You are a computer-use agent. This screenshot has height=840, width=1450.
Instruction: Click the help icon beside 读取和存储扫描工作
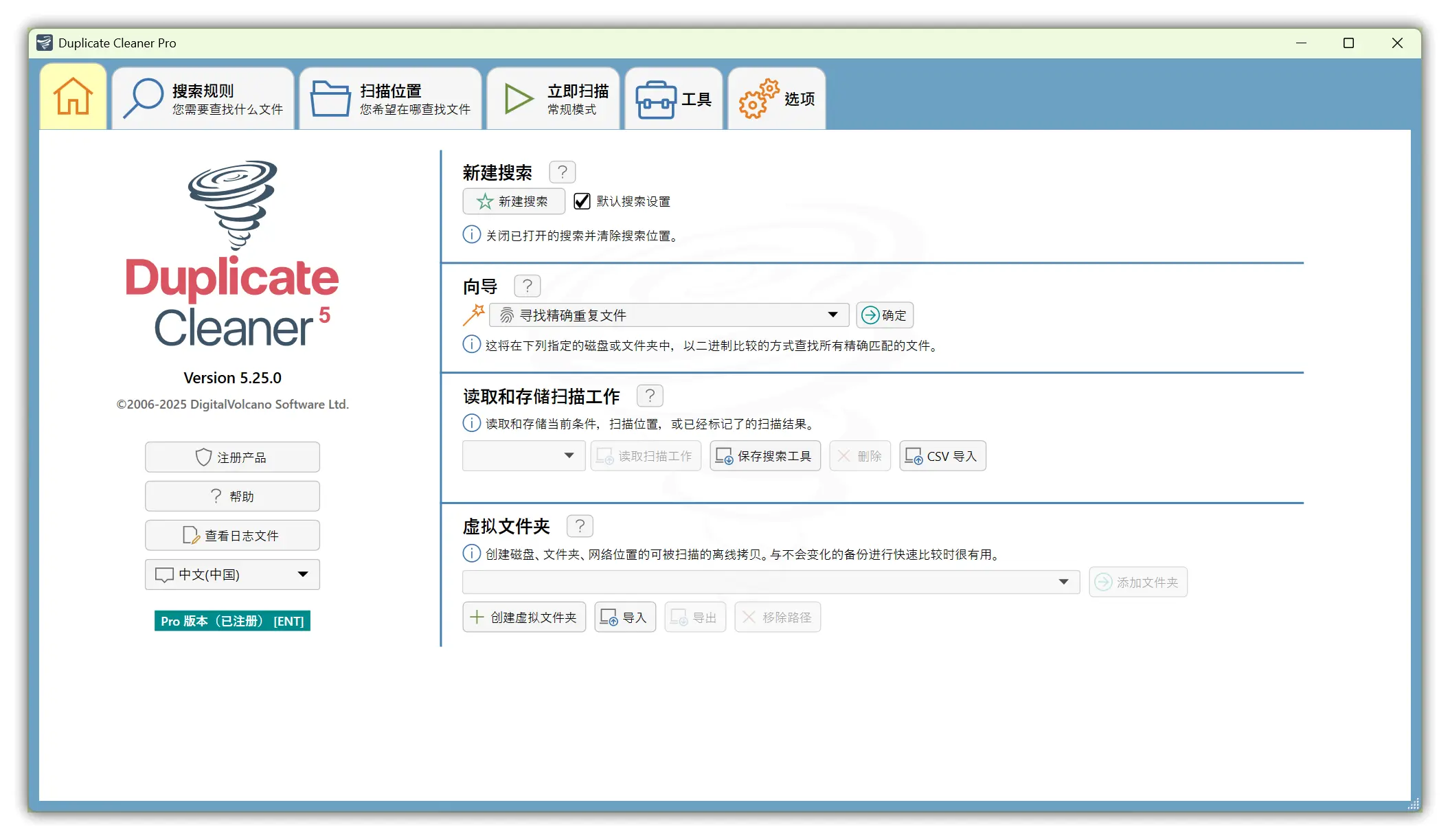pyautogui.click(x=650, y=396)
